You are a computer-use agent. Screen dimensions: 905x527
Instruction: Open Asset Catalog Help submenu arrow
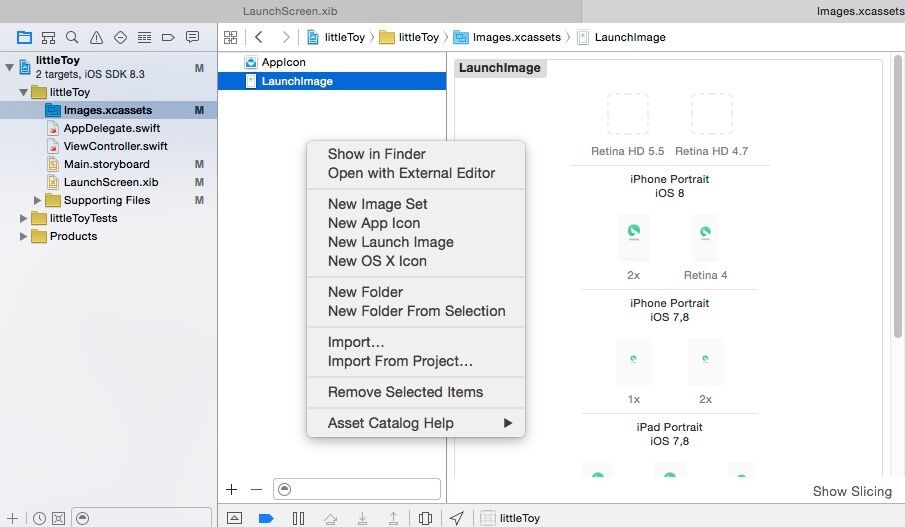tap(508, 423)
